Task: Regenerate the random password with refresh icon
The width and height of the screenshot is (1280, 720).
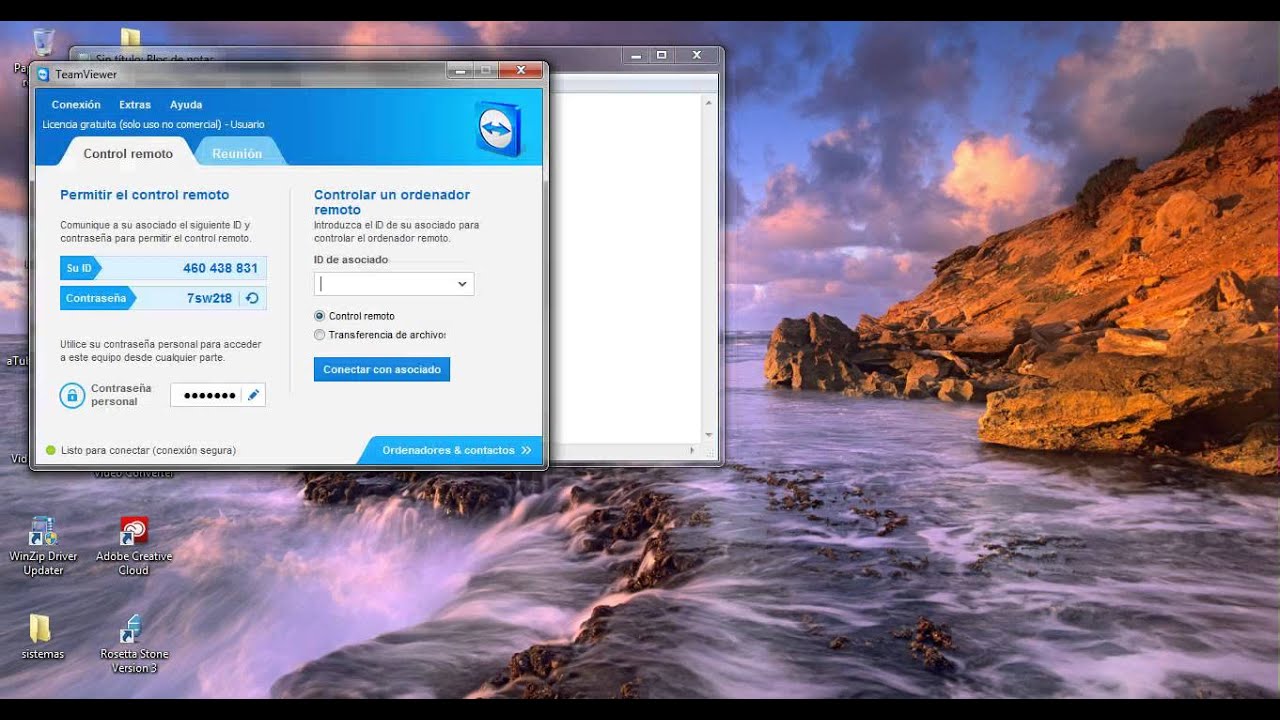Action: pyautogui.click(x=253, y=298)
